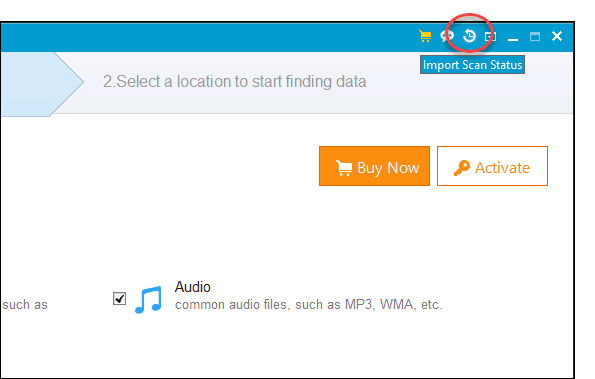Click the dropdown menu box icon beside clock
This screenshot has width=595, height=379.
(490, 36)
